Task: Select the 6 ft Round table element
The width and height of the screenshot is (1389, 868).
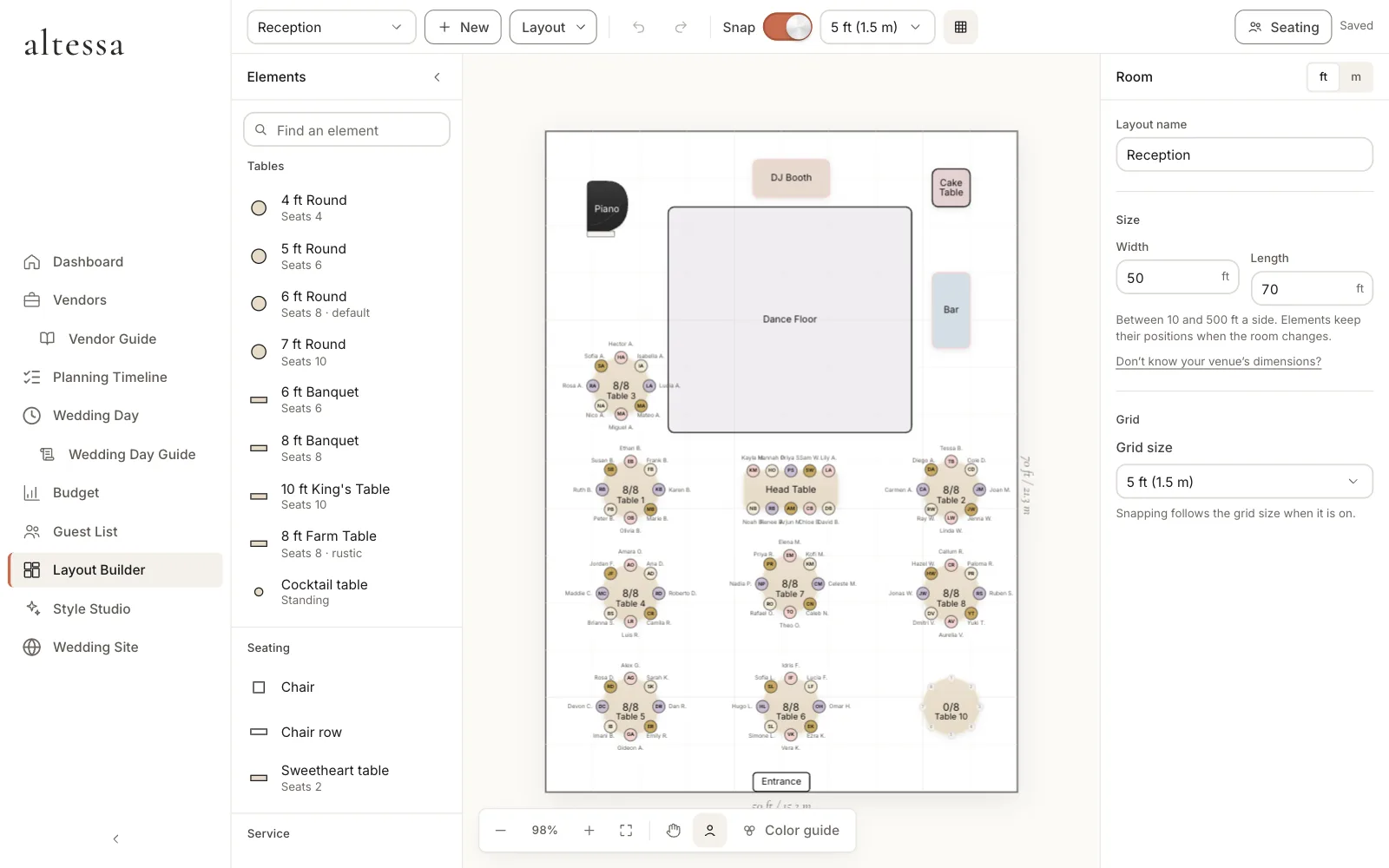Action: point(346,304)
